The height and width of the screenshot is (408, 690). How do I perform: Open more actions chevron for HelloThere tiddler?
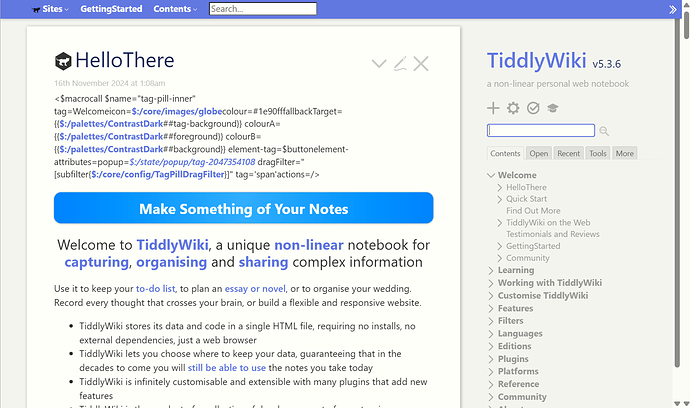coord(379,64)
